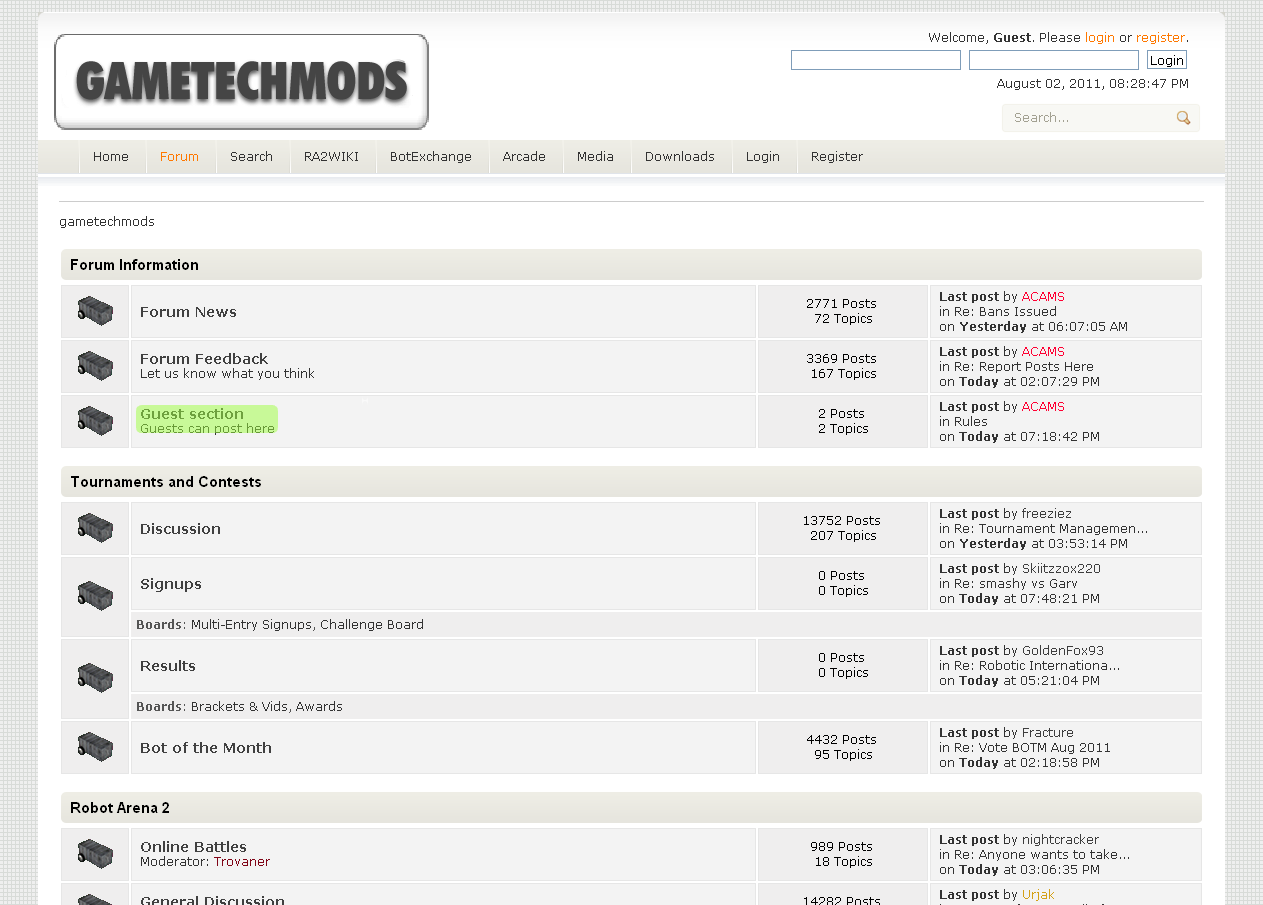Click the Discussion board icon
Image resolution: width=1263 pixels, height=905 pixels.
pos(95,528)
